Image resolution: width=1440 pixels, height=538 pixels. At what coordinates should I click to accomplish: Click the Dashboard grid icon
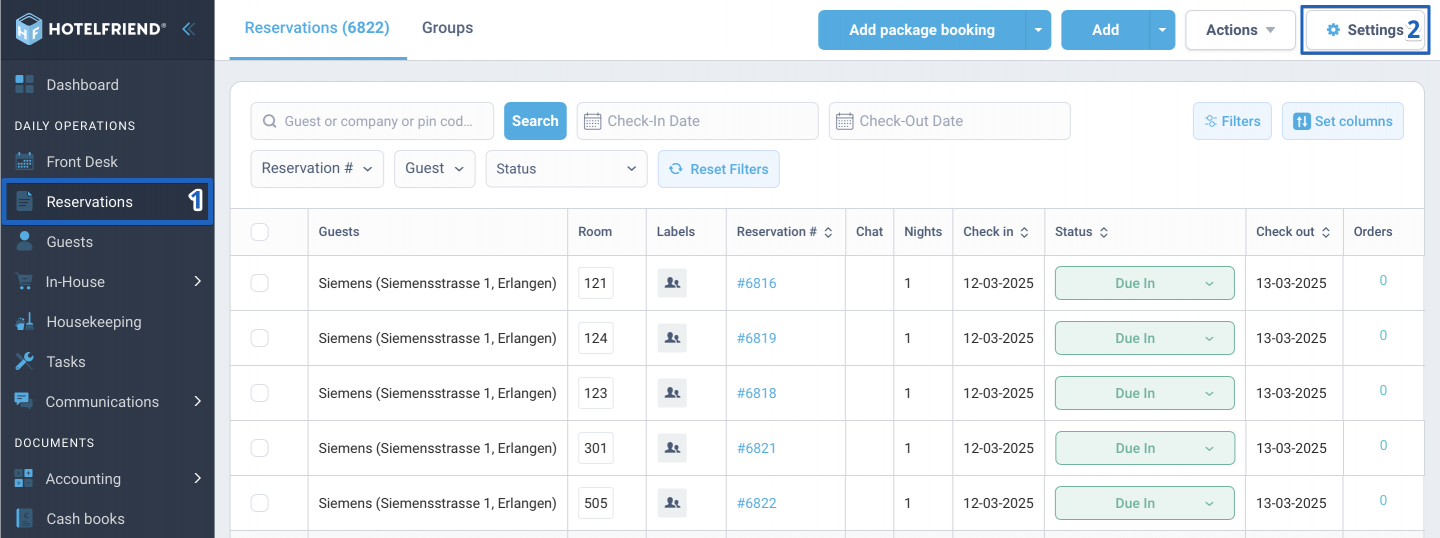click(25, 85)
